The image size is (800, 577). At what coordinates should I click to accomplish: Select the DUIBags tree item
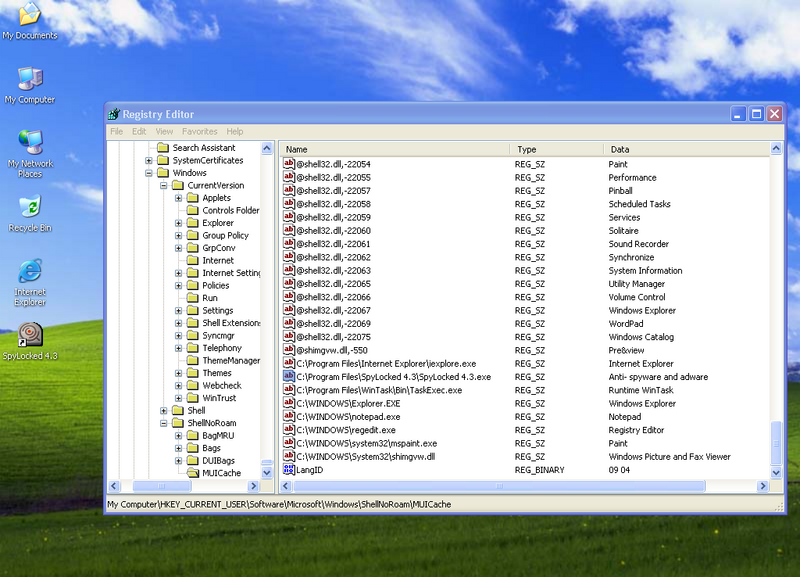[218, 461]
